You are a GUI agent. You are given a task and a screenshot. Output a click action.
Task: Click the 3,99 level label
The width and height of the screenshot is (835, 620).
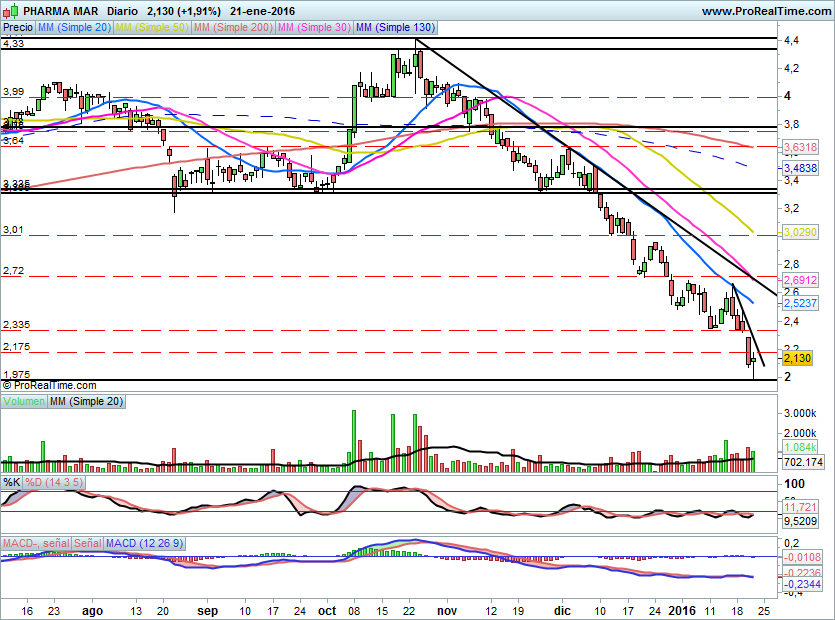click(13, 92)
